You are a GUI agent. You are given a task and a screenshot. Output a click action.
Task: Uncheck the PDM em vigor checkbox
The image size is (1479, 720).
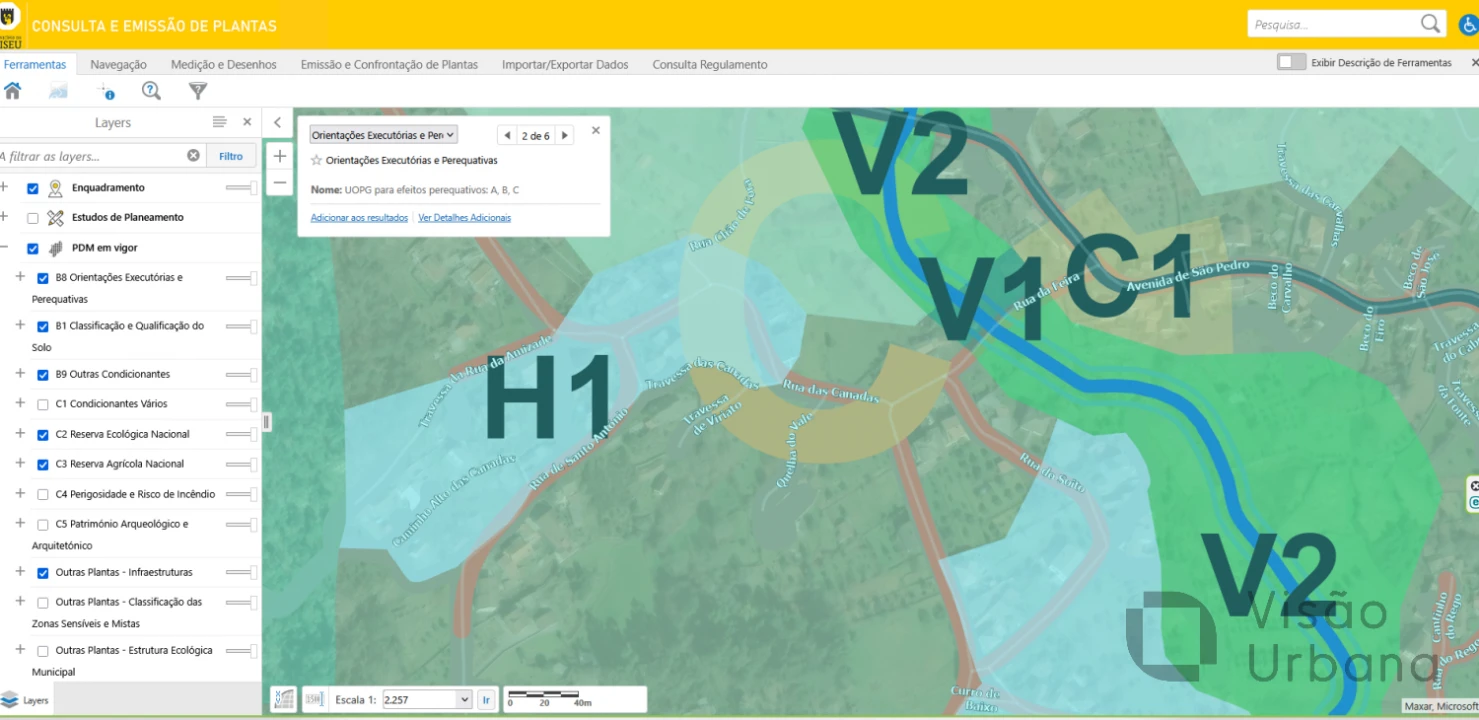tap(33, 249)
